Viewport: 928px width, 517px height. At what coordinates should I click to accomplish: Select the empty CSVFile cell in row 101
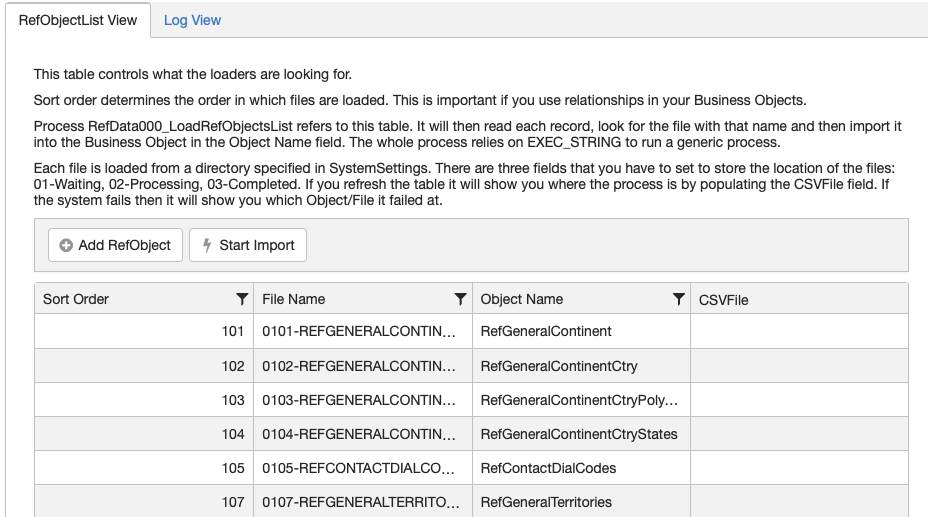coord(799,331)
